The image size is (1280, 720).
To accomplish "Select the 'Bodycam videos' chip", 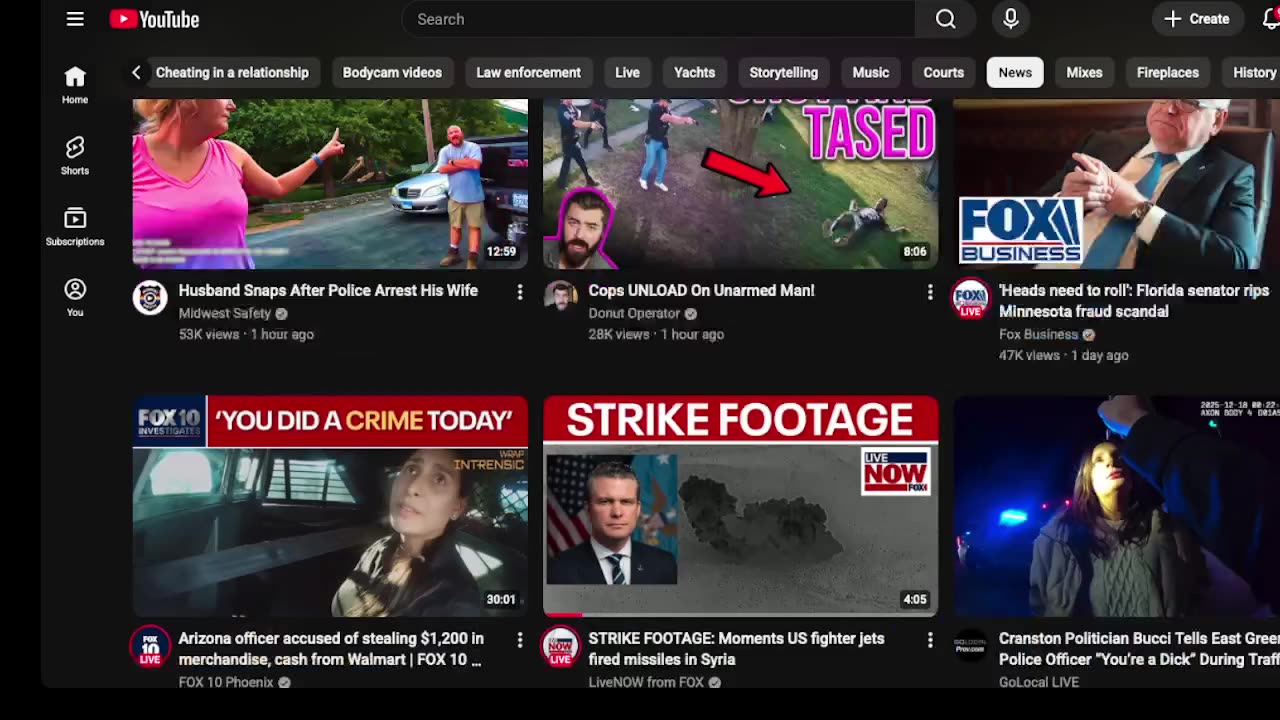I will click(x=392, y=72).
